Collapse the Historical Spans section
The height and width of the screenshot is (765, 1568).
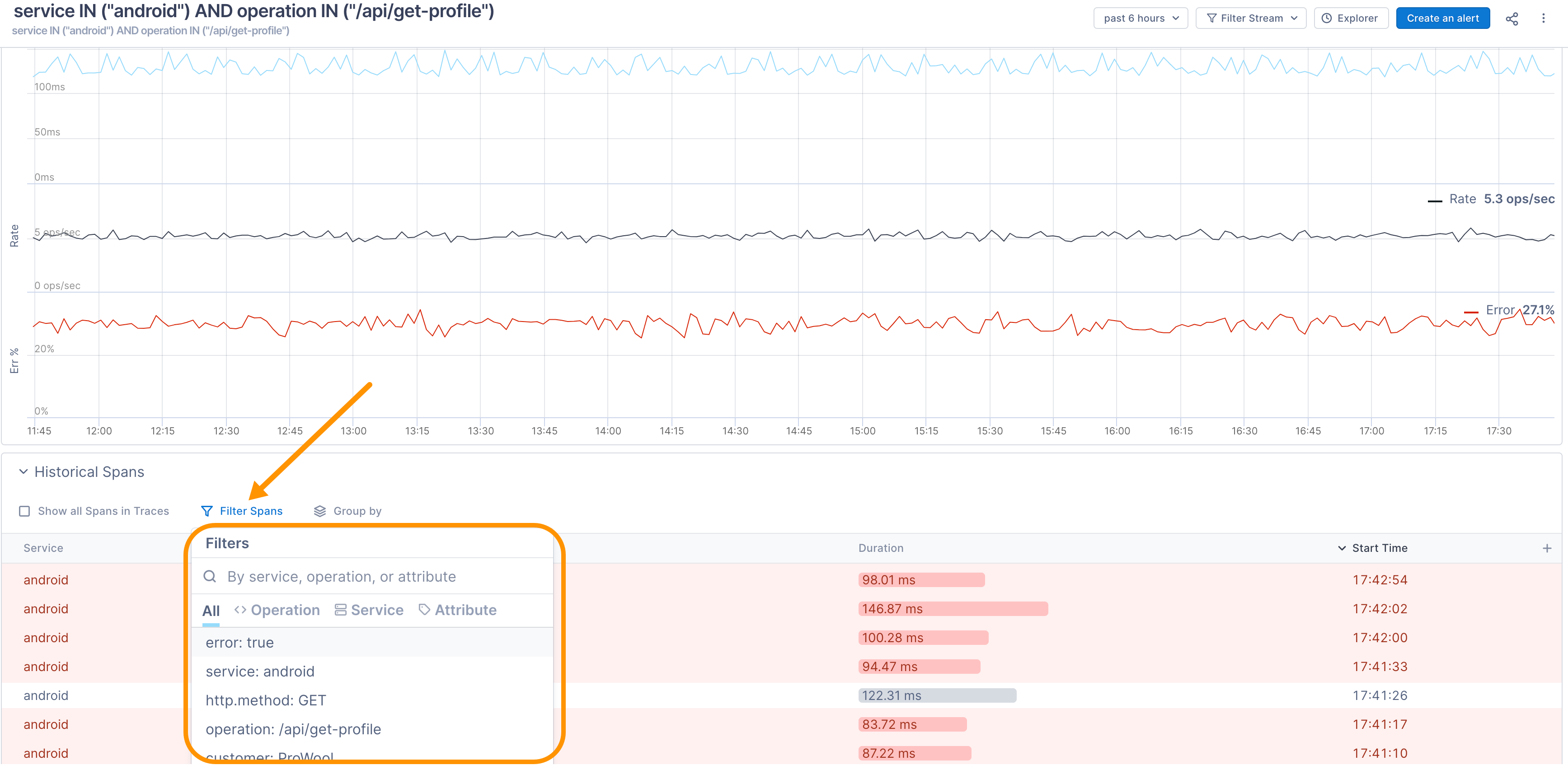[23, 472]
